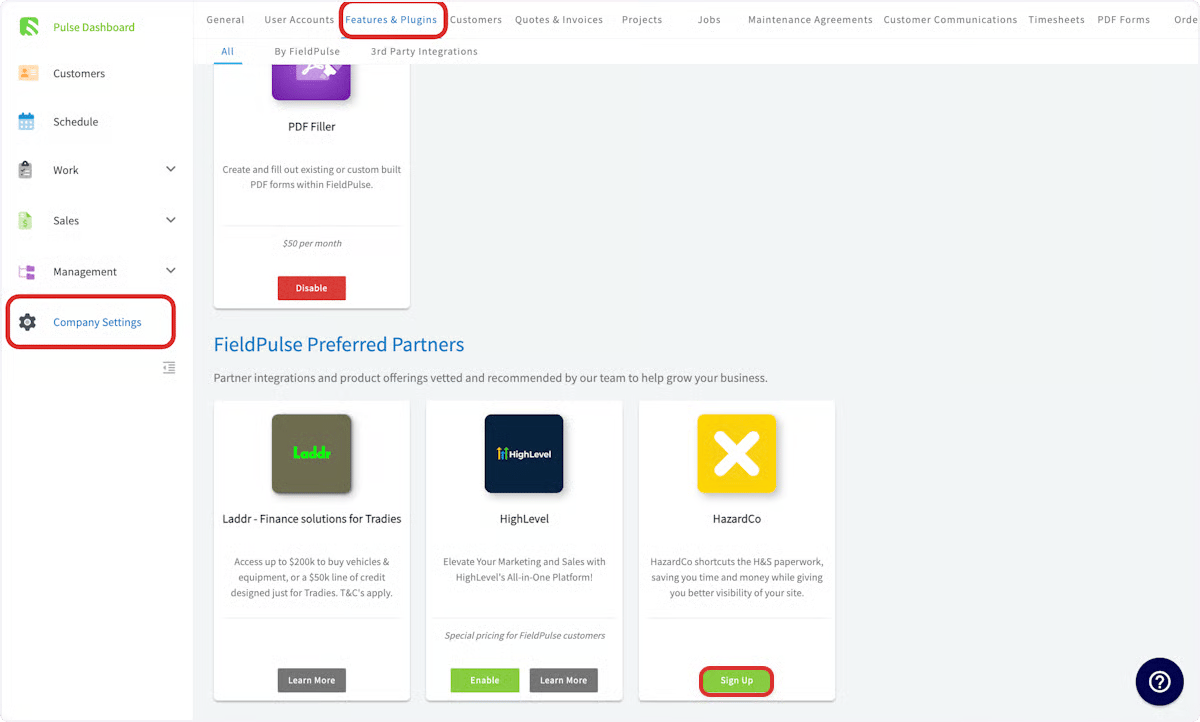
Task: Click 'Special pricing for FieldPulse customers' text
Action: 524,635
